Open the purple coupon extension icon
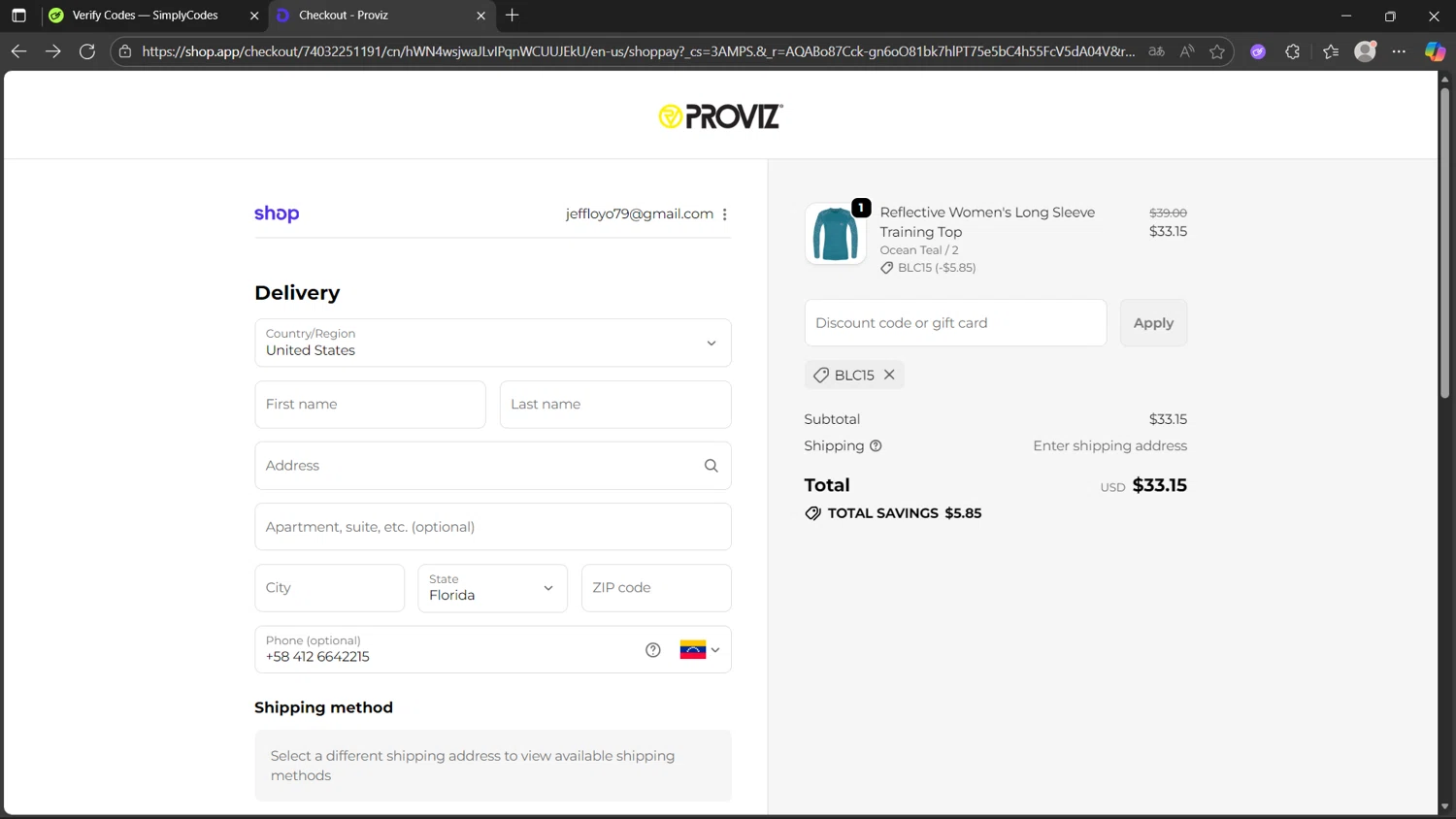1456x819 pixels. tap(1258, 51)
